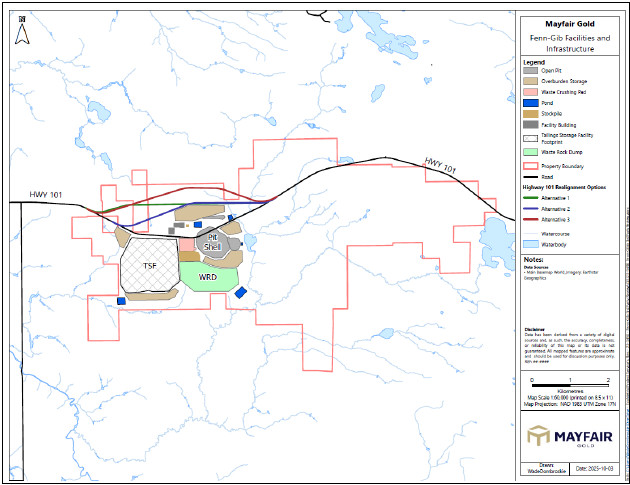
Task: Click the Road black line legend symbol
Action: tap(530, 177)
